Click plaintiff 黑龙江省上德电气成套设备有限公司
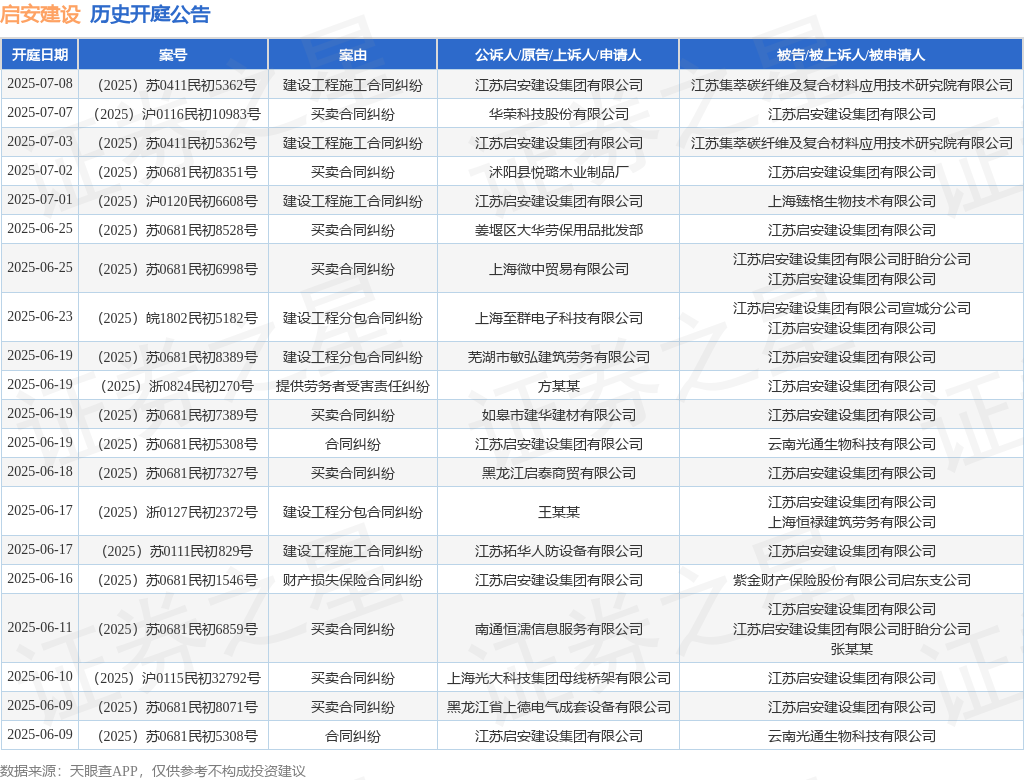The image size is (1024, 780). click(558, 707)
